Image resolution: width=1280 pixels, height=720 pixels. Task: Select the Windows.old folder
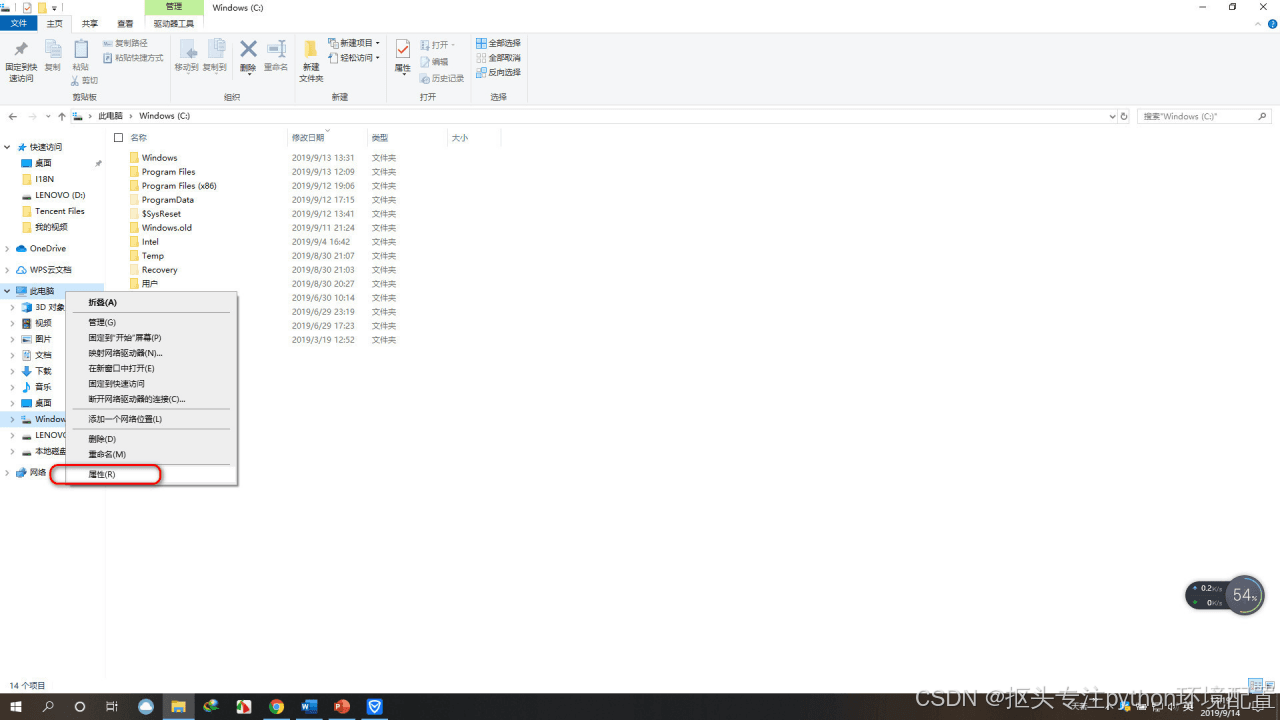click(x=167, y=228)
